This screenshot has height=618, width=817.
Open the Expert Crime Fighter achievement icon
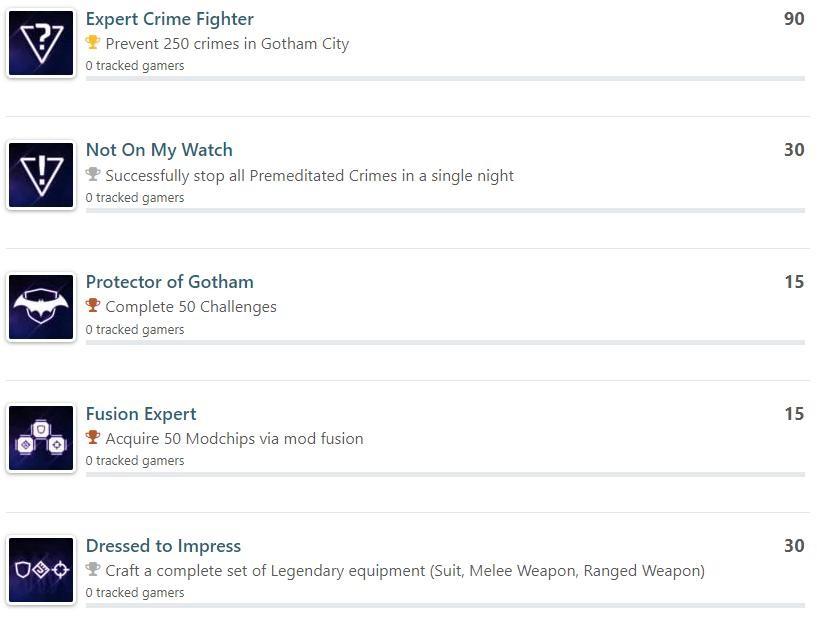click(x=41, y=43)
